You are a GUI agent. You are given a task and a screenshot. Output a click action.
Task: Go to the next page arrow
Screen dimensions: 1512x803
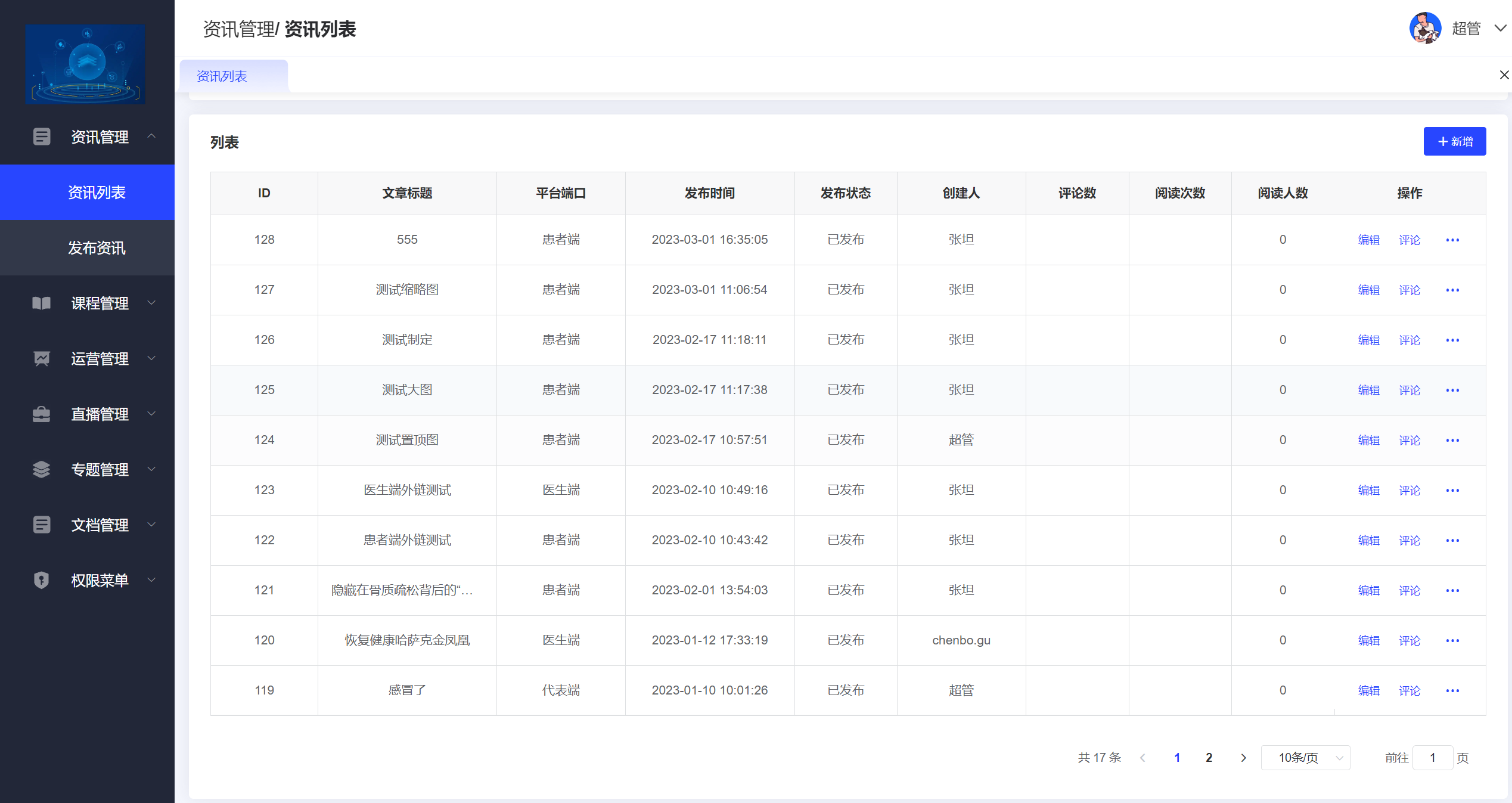(1243, 758)
